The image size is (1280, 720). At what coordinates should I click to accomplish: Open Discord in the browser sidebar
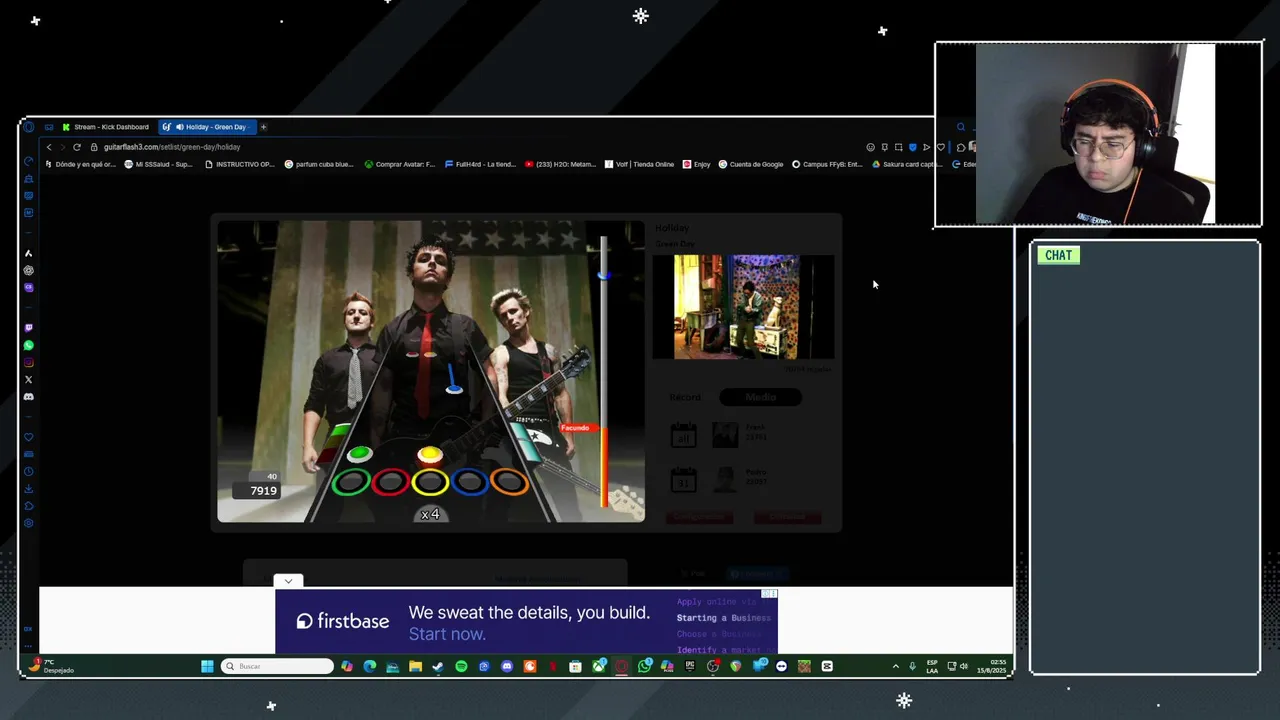pos(28,397)
